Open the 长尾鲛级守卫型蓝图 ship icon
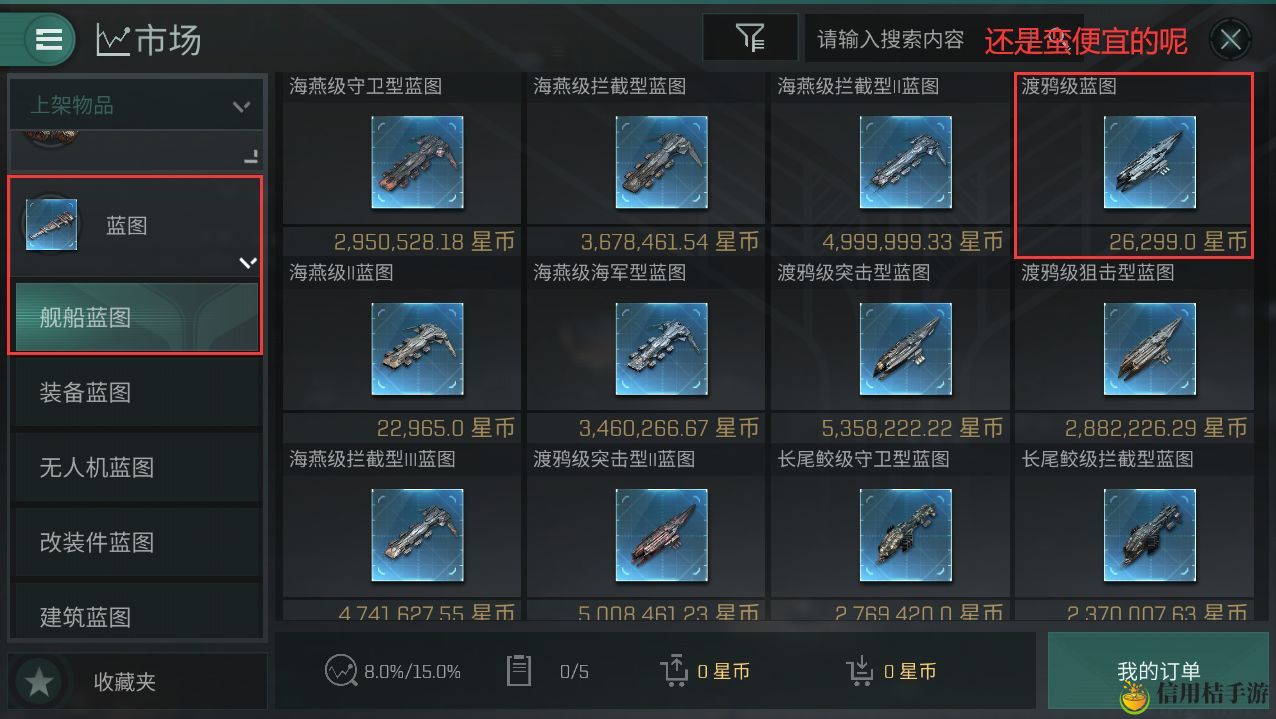 point(905,535)
